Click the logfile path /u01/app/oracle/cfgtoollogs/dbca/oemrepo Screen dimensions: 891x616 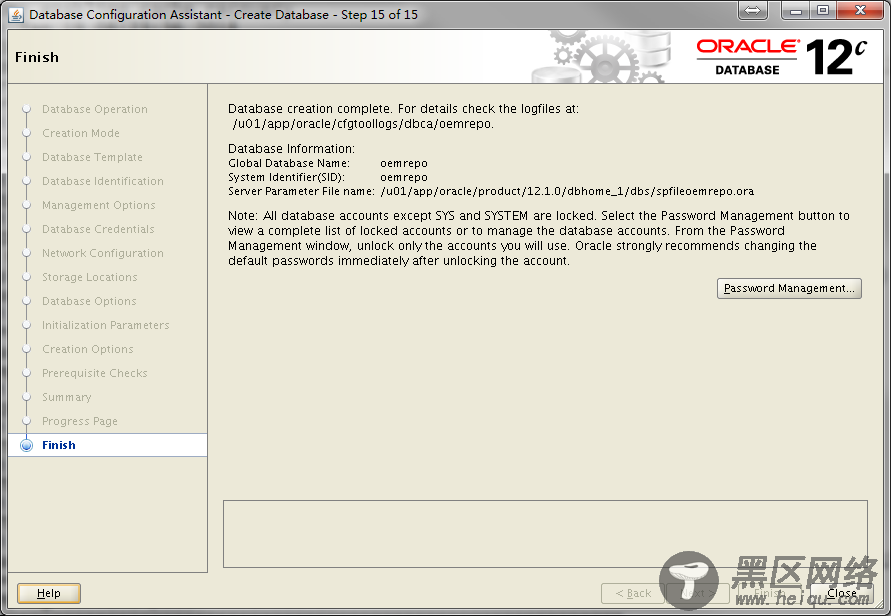click(x=363, y=124)
